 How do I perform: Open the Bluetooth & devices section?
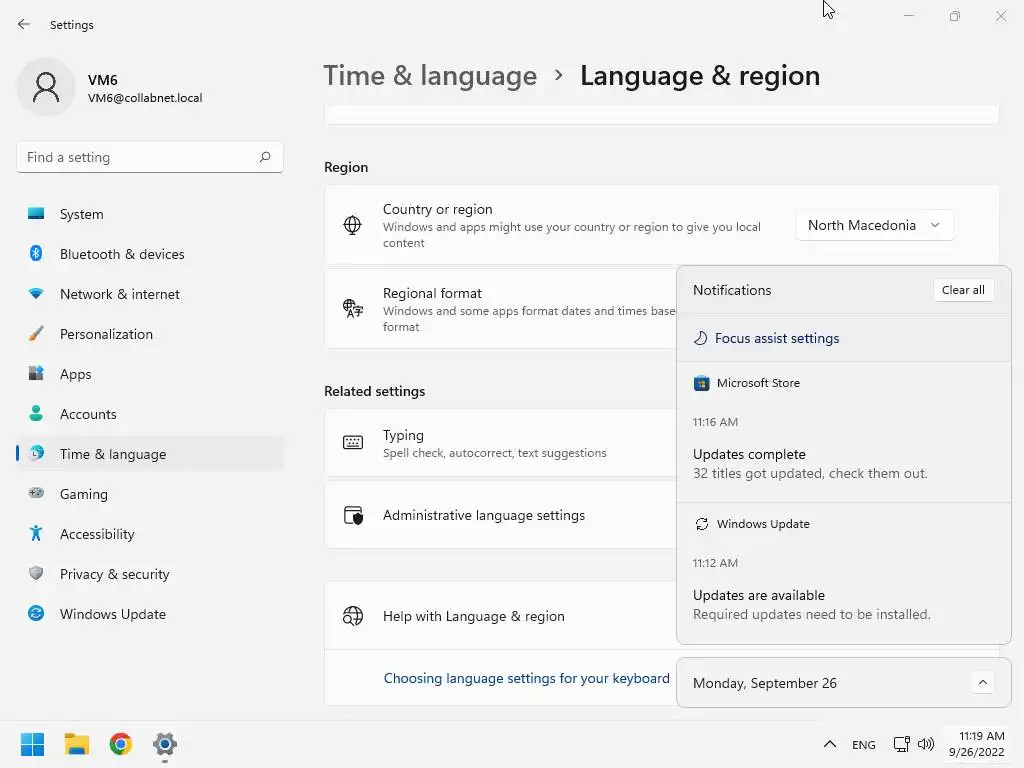[122, 254]
